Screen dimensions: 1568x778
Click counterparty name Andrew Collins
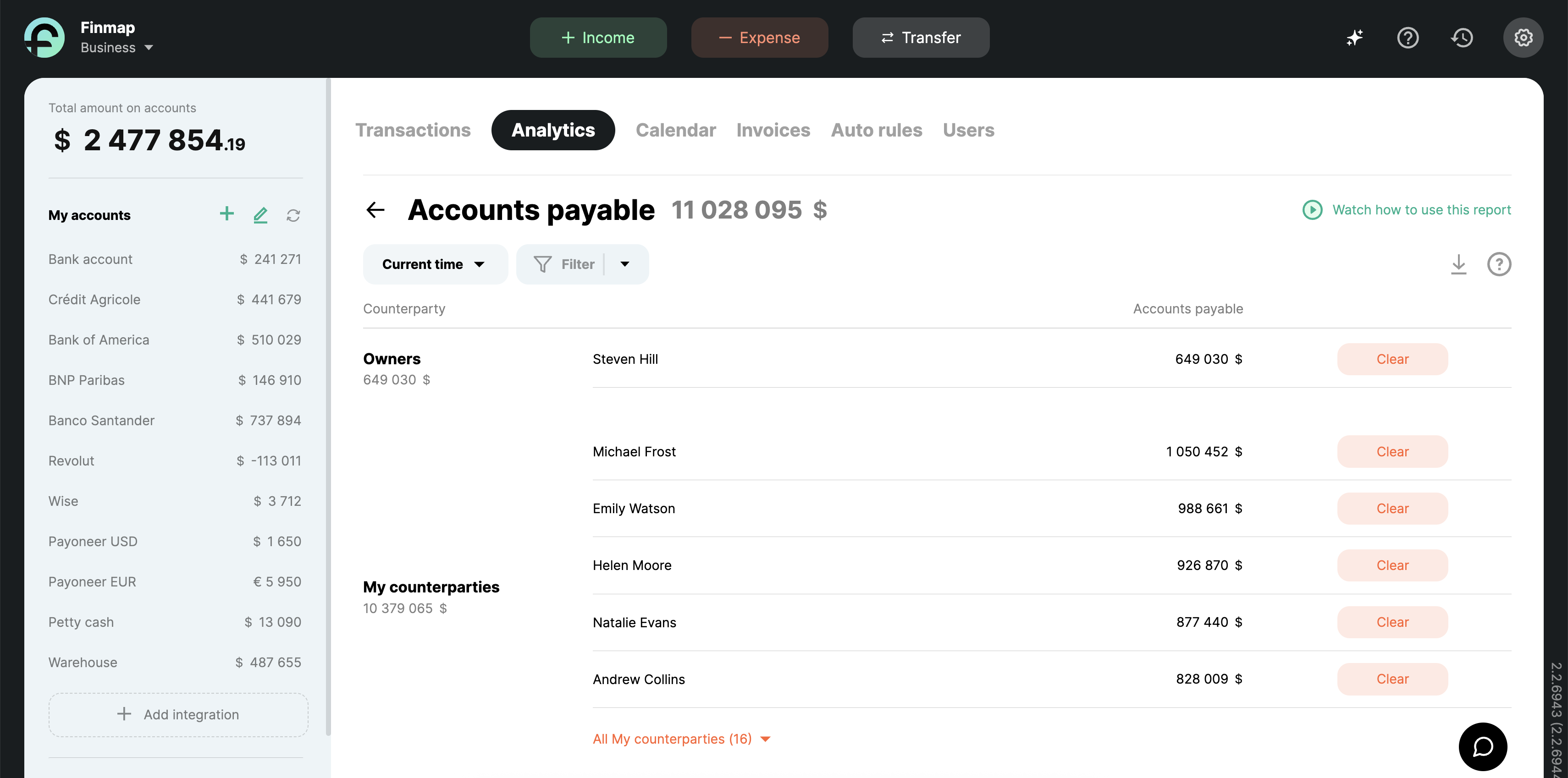(x=639, y=679)
